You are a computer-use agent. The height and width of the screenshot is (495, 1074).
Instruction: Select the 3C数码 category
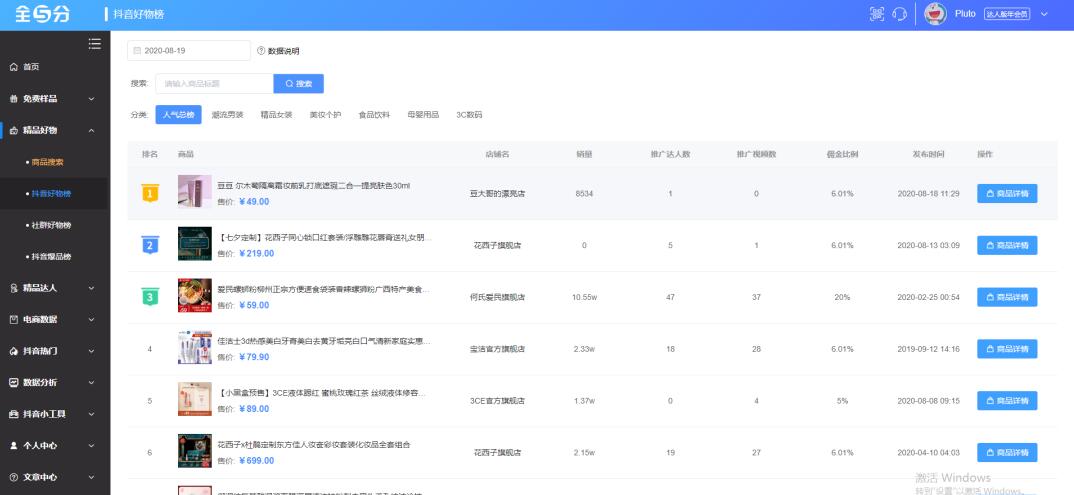coord(469,115)
